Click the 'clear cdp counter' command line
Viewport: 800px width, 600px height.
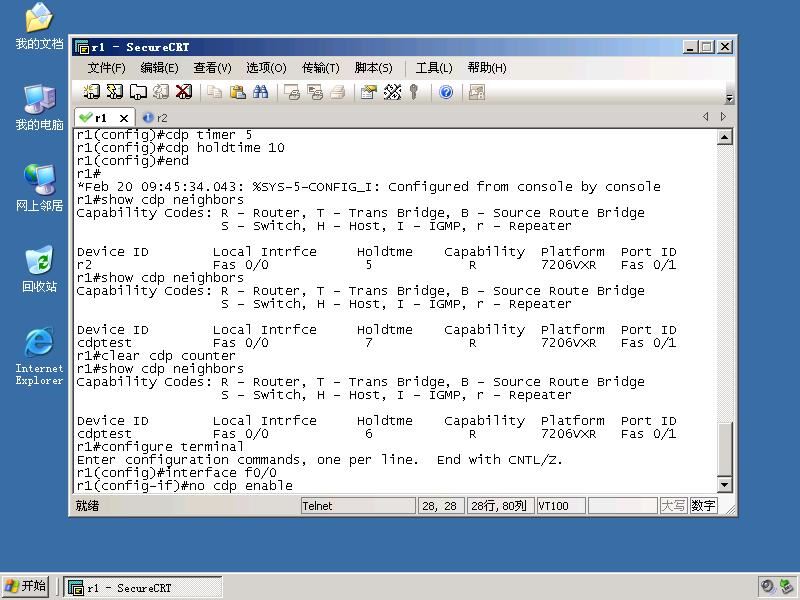click(156, 356)
